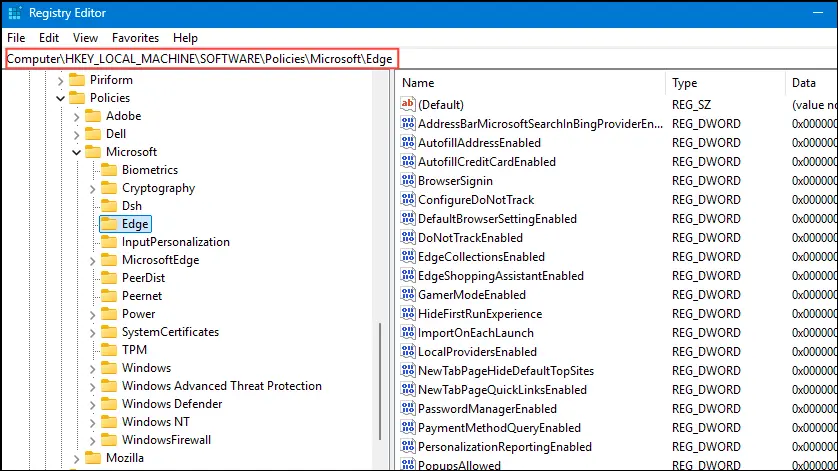Click DWORD icon beside PasswordManagerEnabled
Viewport: 838px width, 471px height.
coord(407,409)
